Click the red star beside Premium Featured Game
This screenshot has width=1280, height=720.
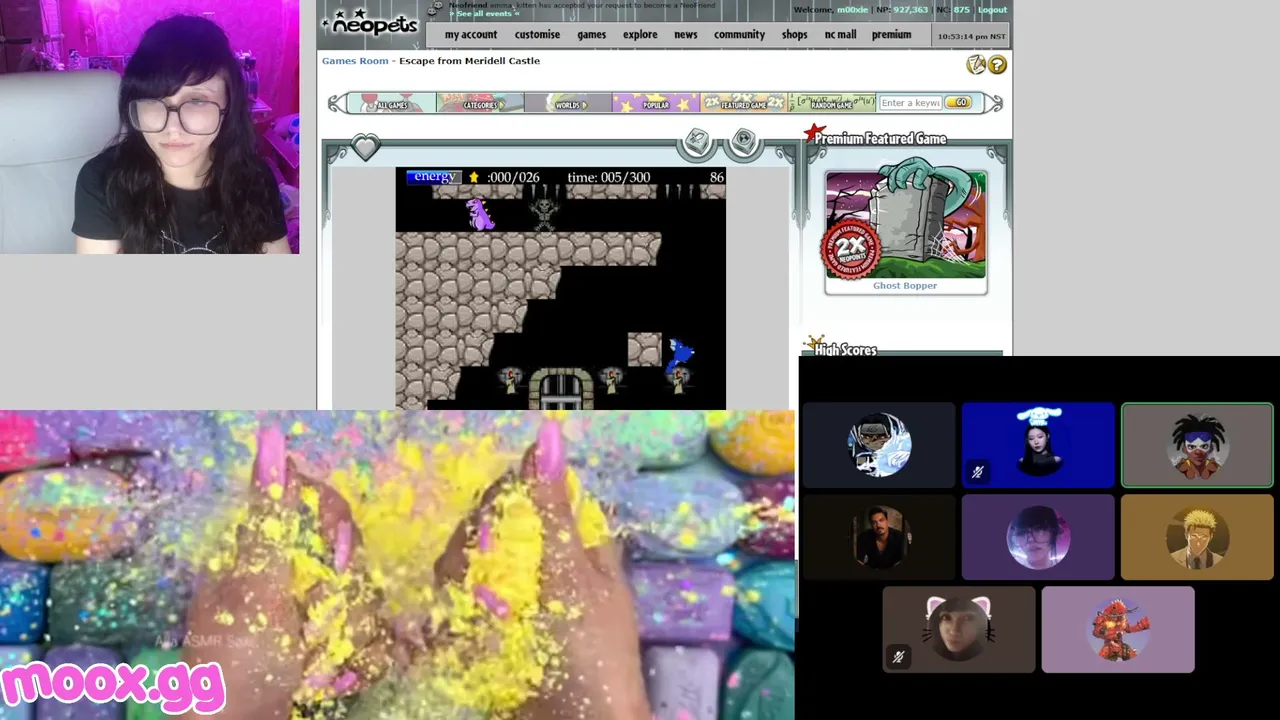815,134
